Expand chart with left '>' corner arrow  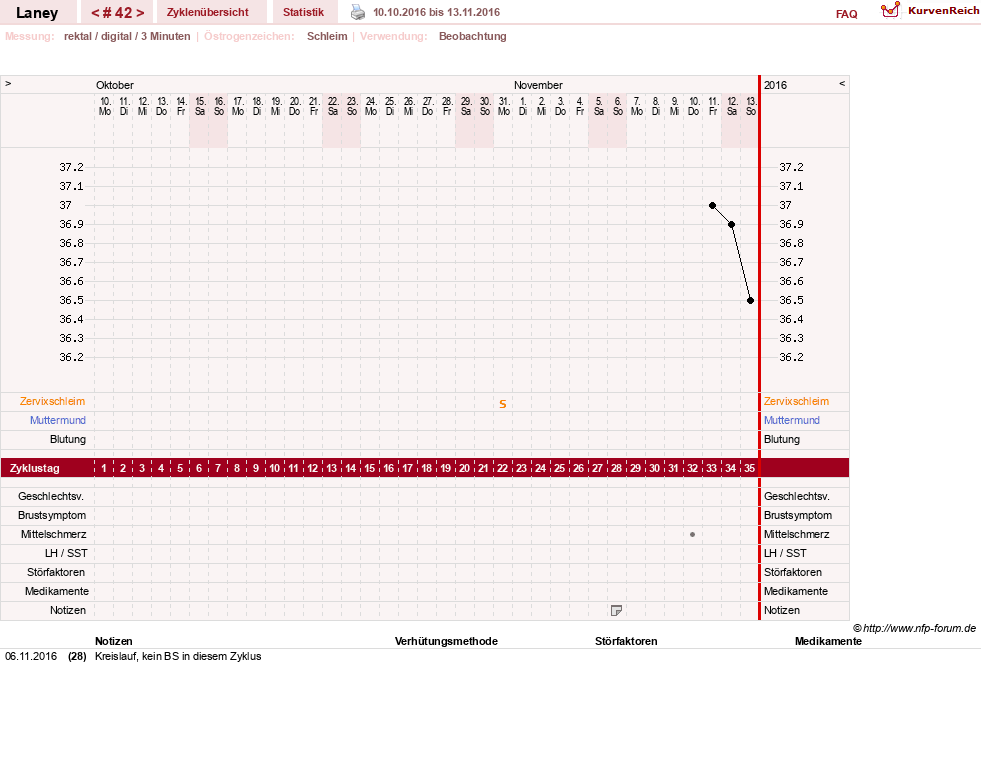(x=8, y=83)
